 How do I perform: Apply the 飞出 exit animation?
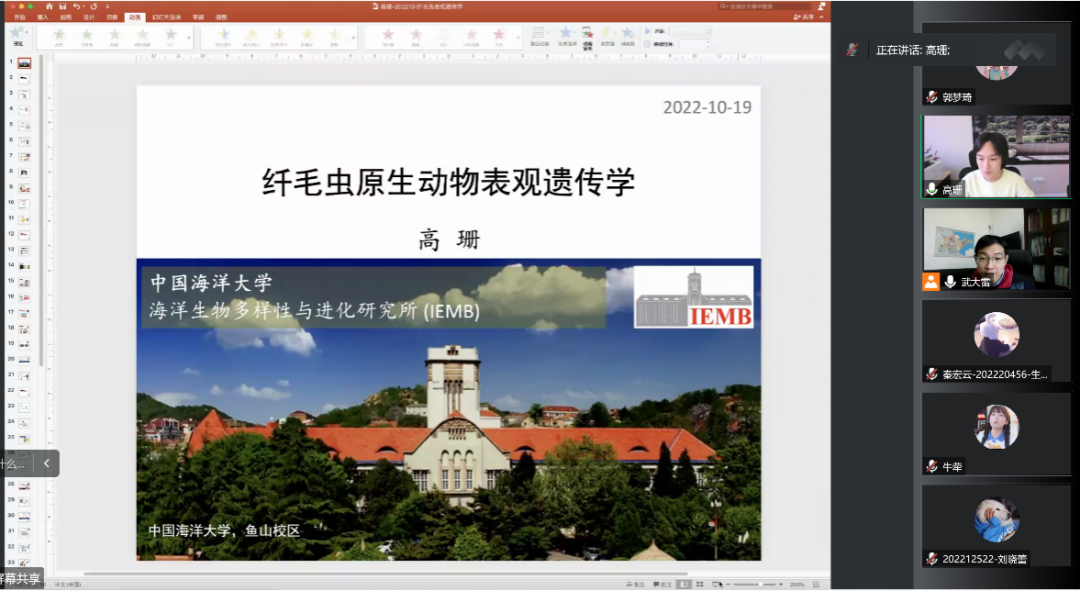coord(499,37)
